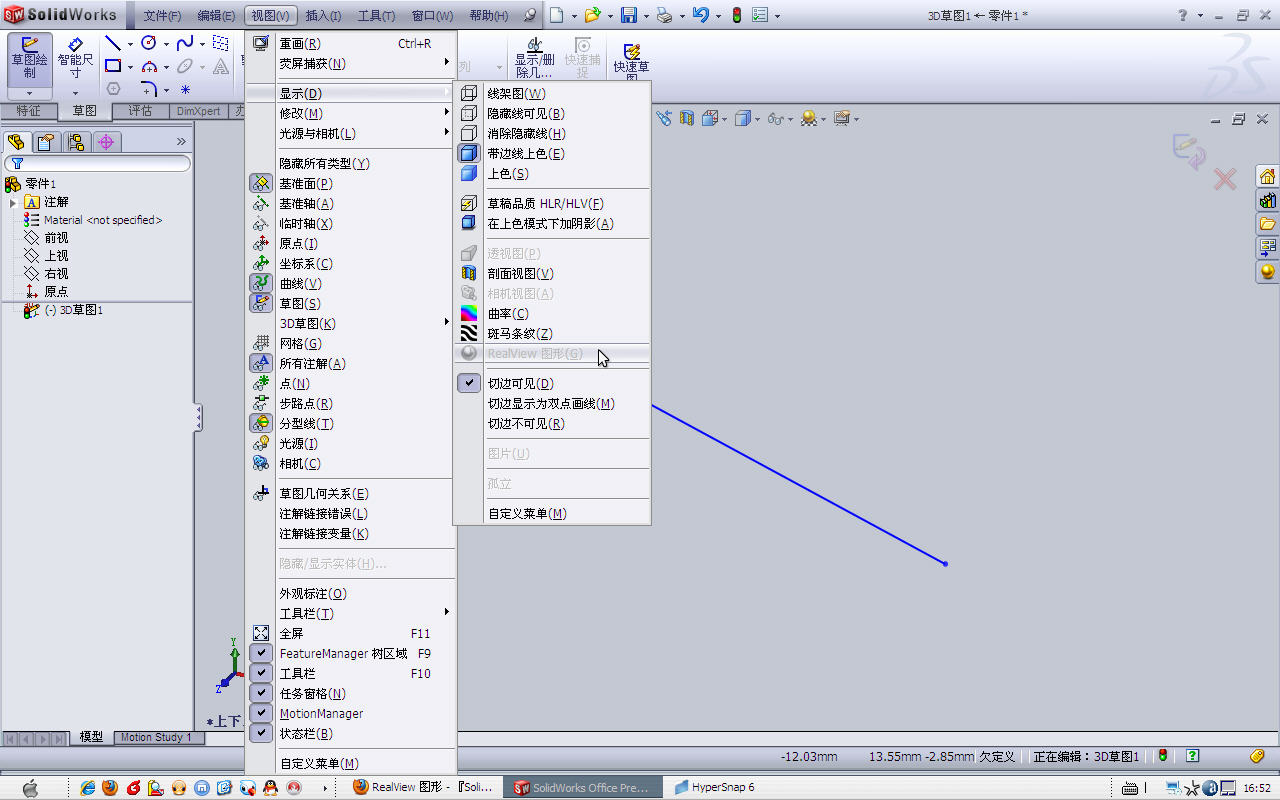
Task: Click 重画(R) redraw menu entry
Action: [x=350, y=43]
